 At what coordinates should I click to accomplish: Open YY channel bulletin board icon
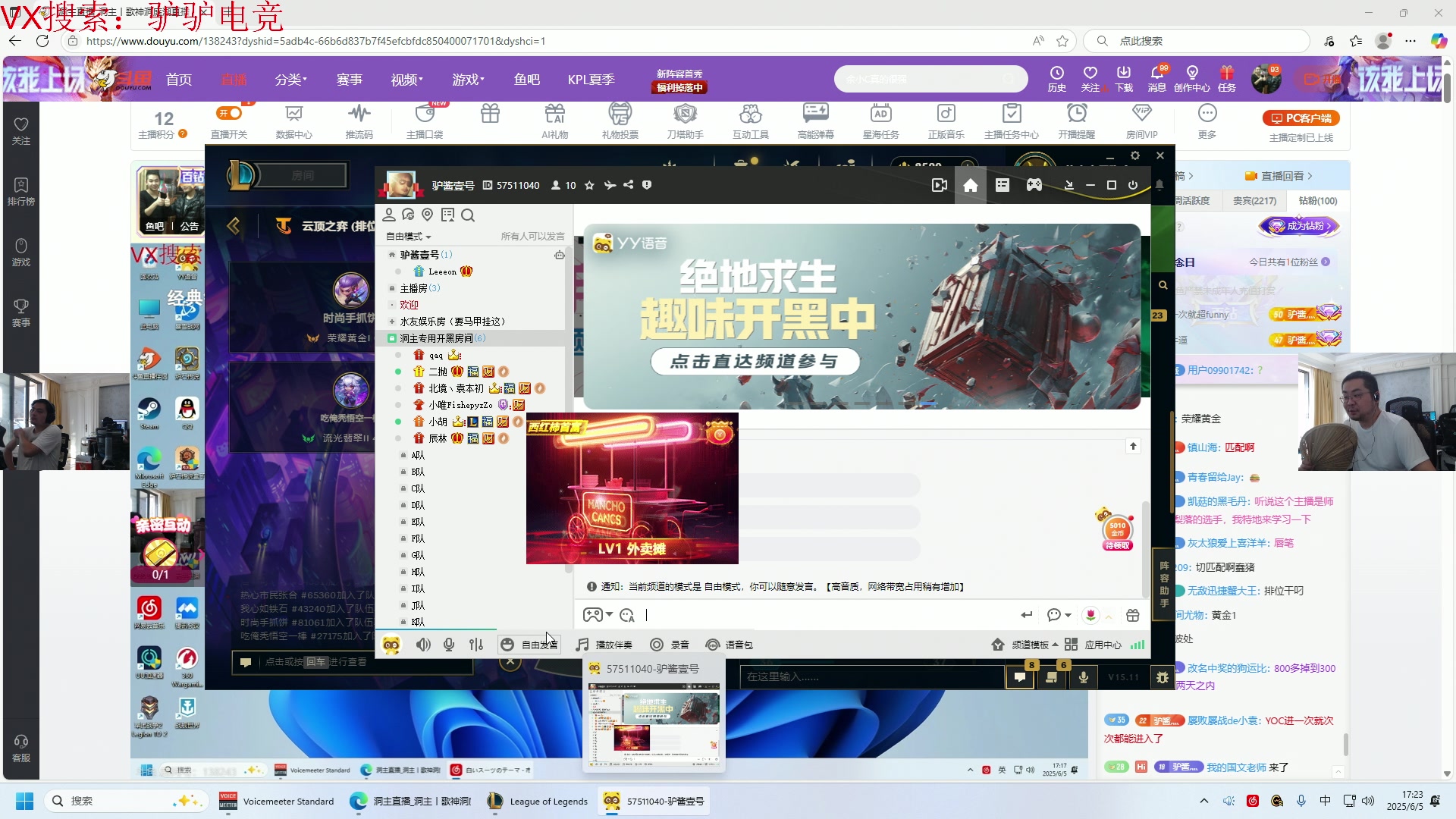point(447,215)
